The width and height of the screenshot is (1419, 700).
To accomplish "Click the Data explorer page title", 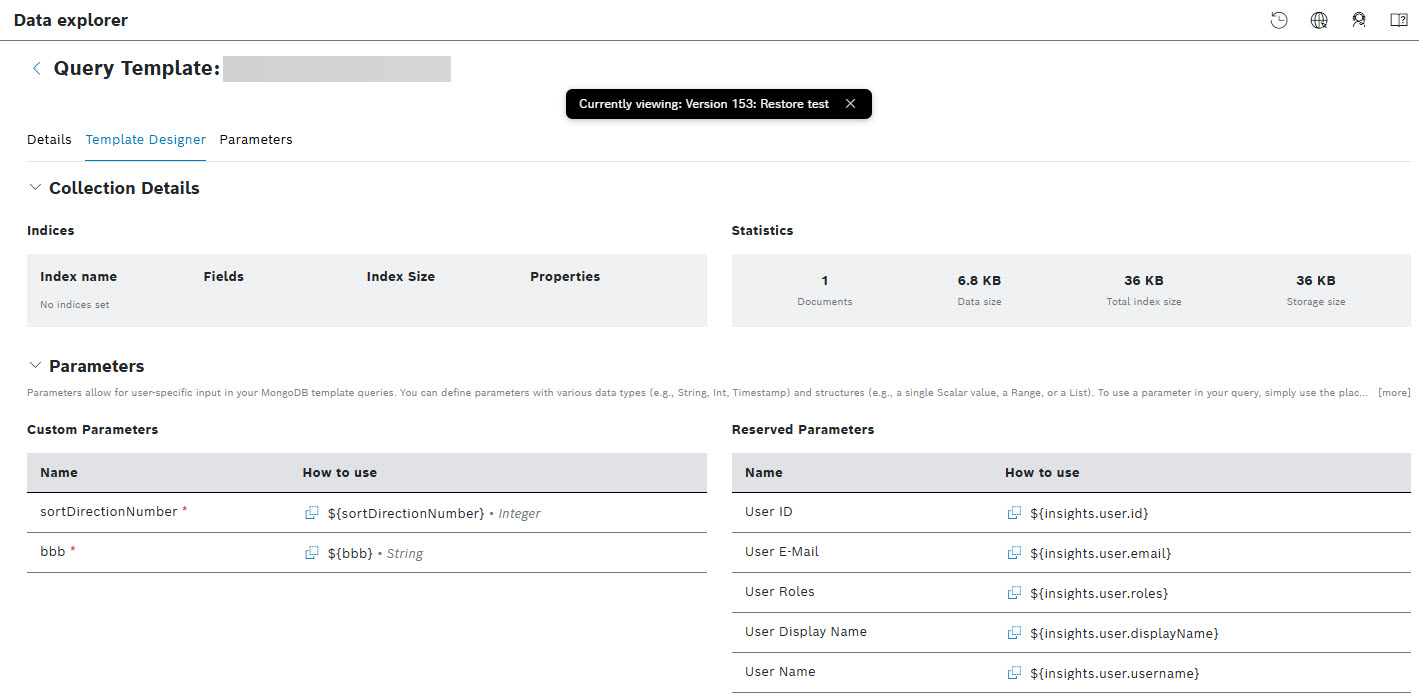I will pyautogui.click(x=71, y=20).
